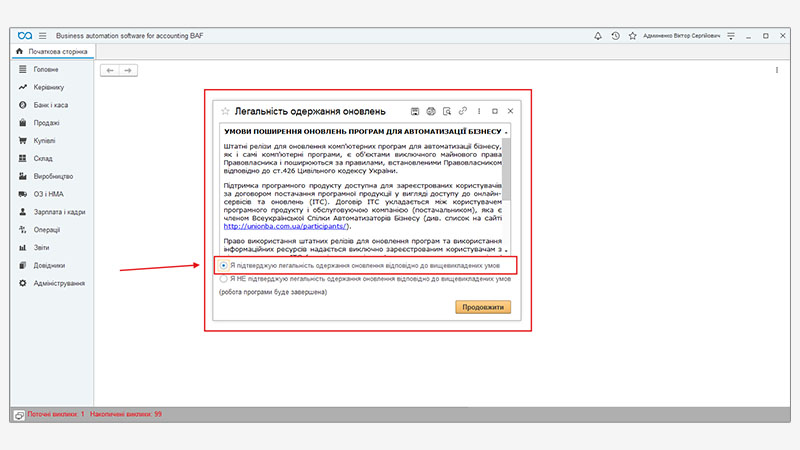Click the back navigation arrow button
Image resolution: width=800 pixels, height=450 pixels.
click(111, 70)
